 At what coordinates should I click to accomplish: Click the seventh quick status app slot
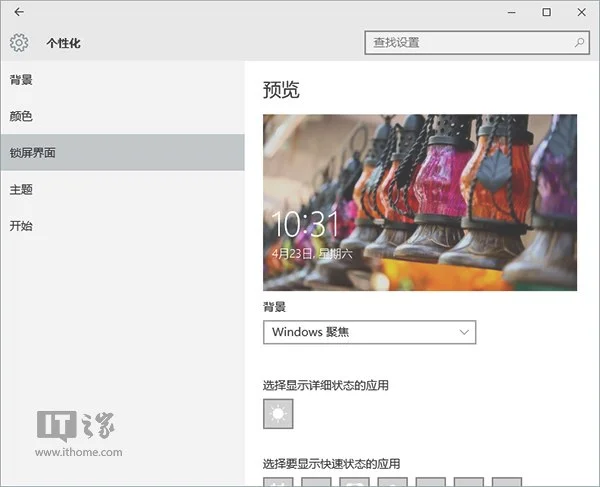[x=505, y=481]
